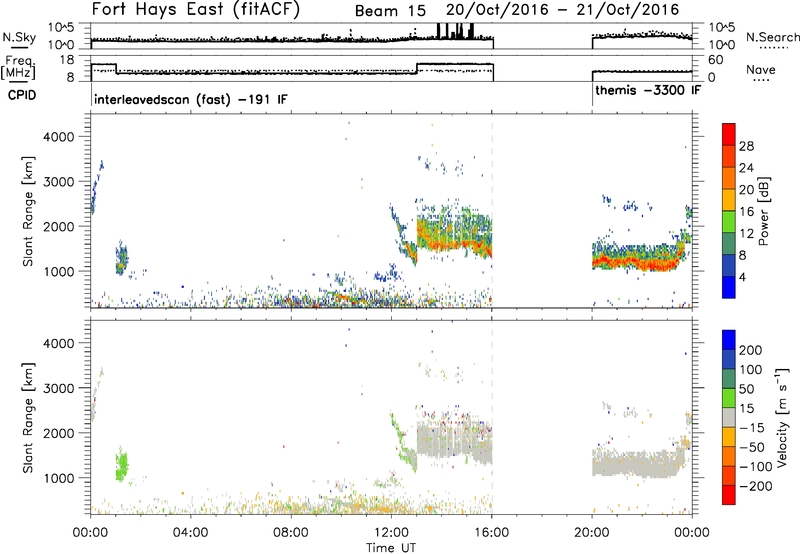Click the "60" Nave axis tick label
The height and width of the screenshot is (554, 800).
[715, 60]
